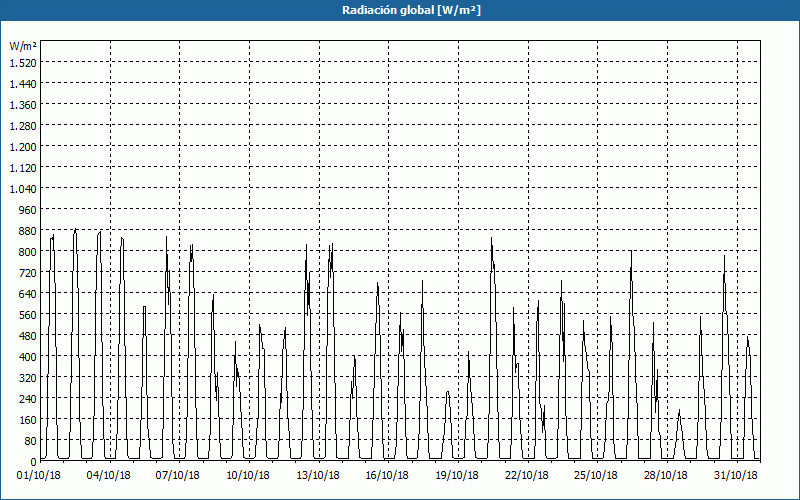Viewport: 800px width, 500px height.
Task: Click the 25/10/18 date label
Action: pos(596,476)
